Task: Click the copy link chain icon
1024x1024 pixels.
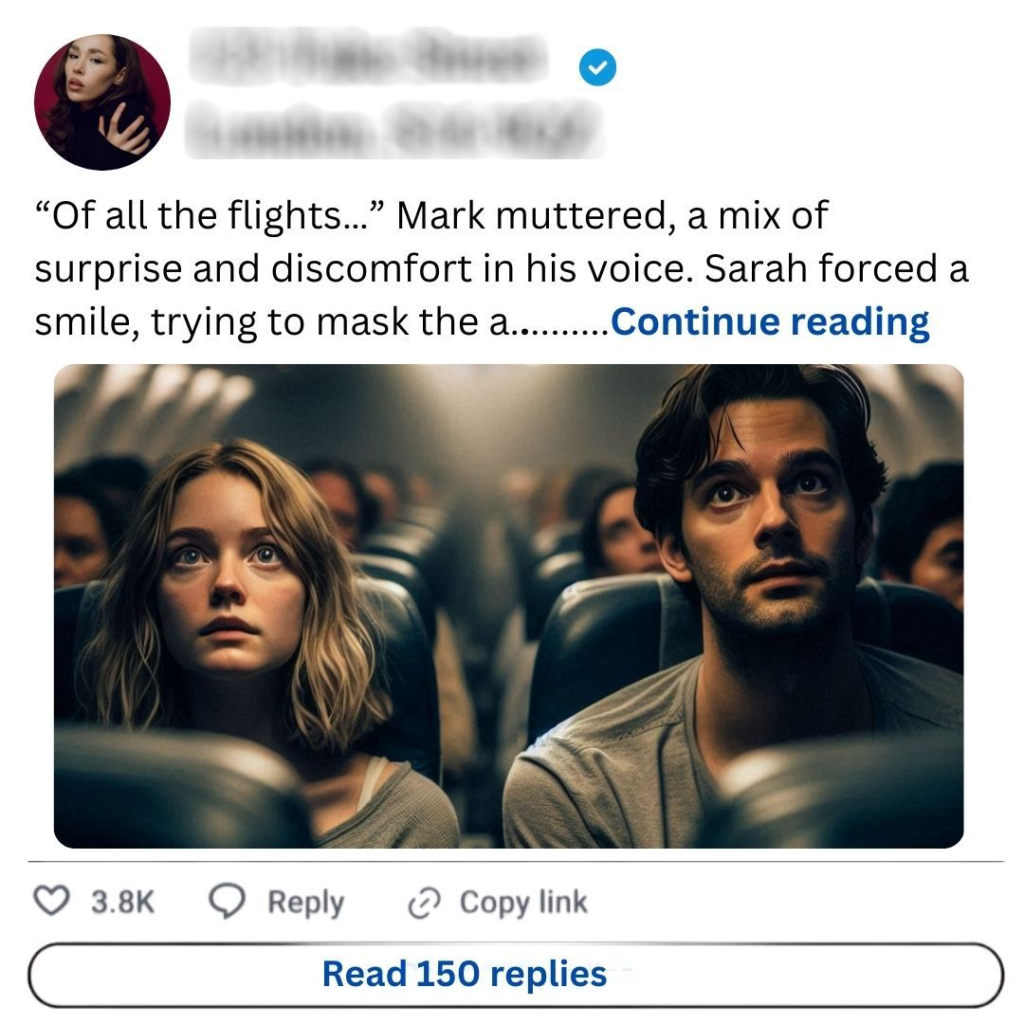Action: click(425, 903)
